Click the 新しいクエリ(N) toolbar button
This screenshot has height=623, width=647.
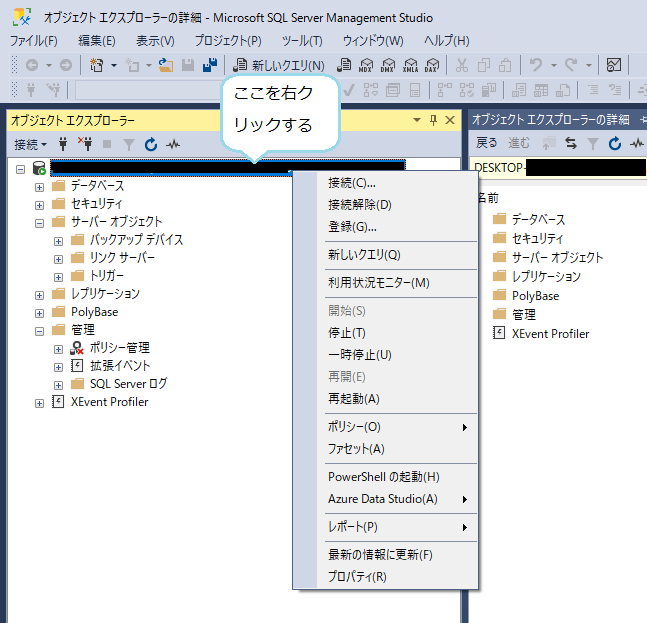[x=279, y=65]
